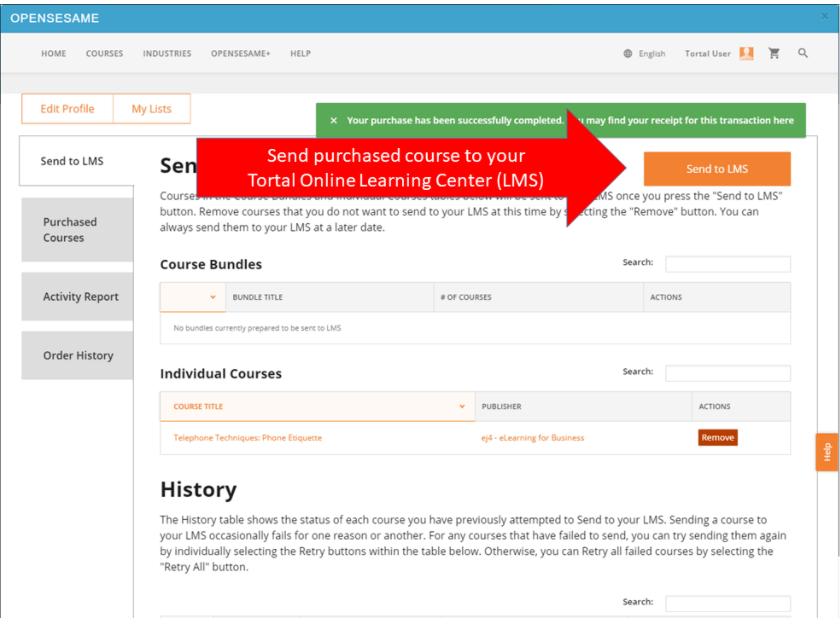Click the globe language icon

pos(627,54)
